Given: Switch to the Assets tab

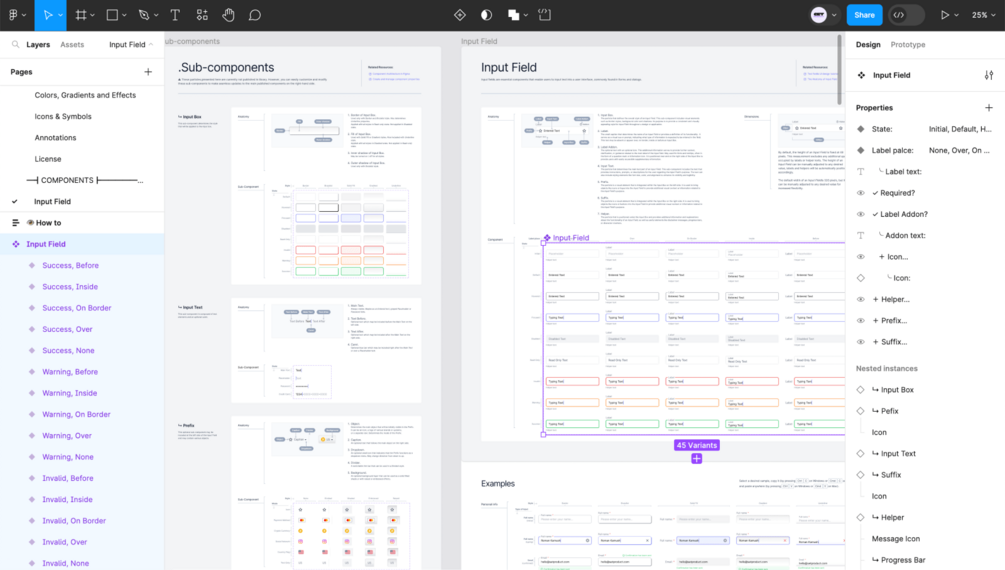Looking at the screenshot, I should (x=72, y=44).
